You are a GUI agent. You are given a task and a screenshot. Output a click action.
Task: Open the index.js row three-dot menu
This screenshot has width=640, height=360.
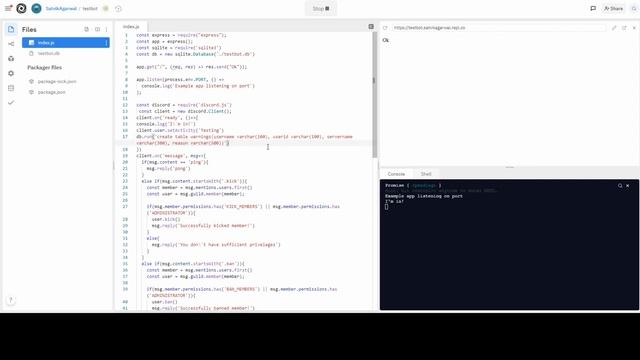[x=106, y=42]
